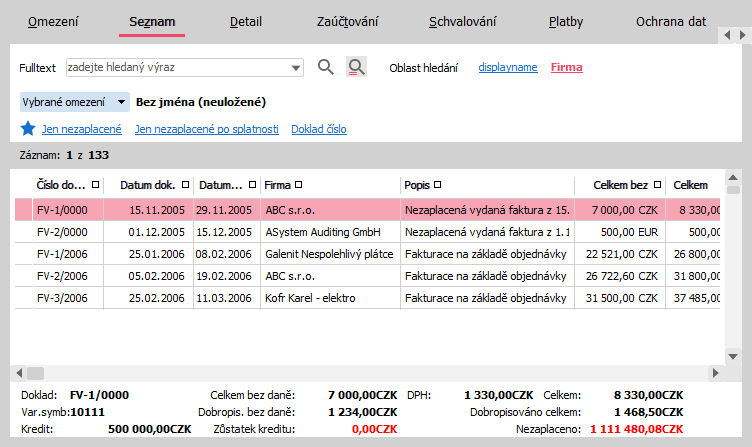Switch to the Detail tab
The height and width of the screenshot is (447, 752).
coord(246,21)
